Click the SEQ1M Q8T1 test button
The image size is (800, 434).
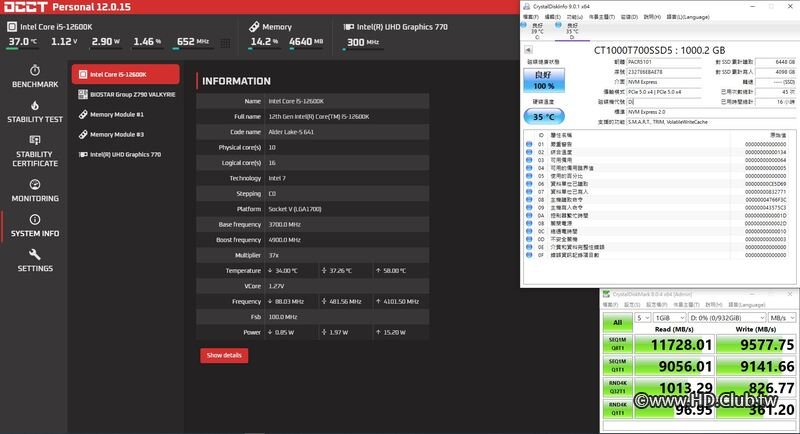(617, 344)
